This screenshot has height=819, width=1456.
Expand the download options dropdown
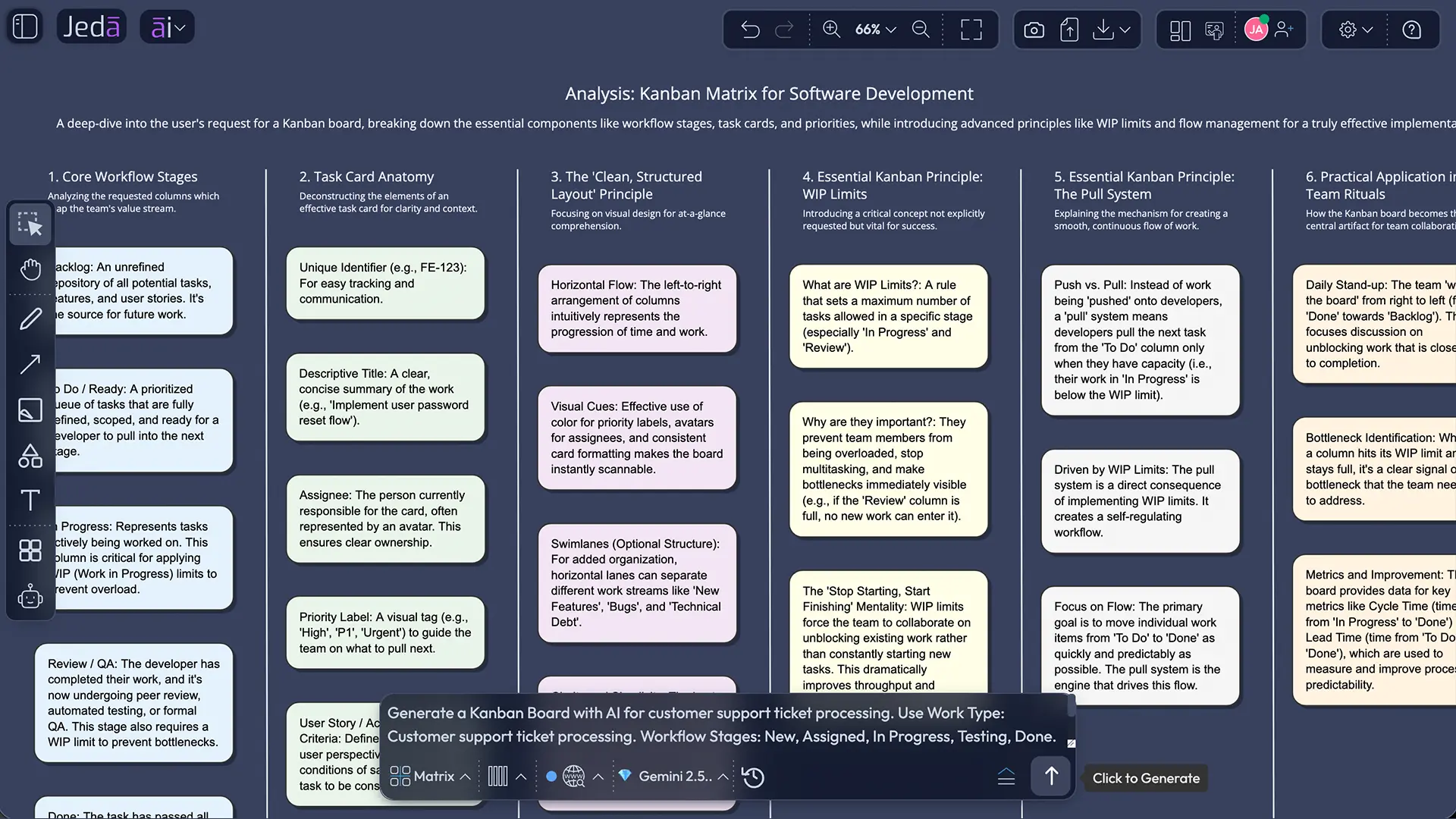(1125, 30)
